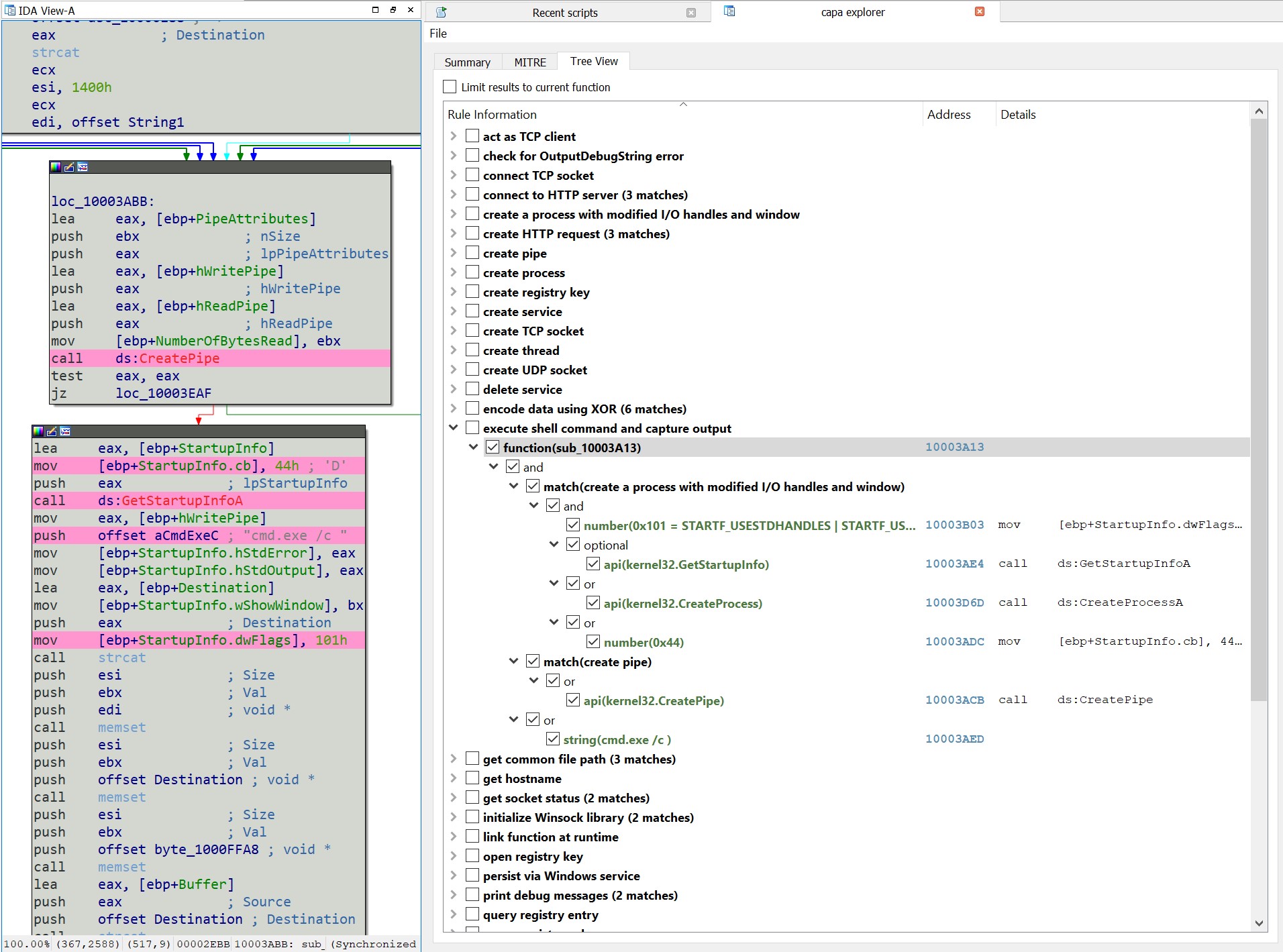Close the capa explorer tab
The image size is (1283, 952).
pos(980,11)
